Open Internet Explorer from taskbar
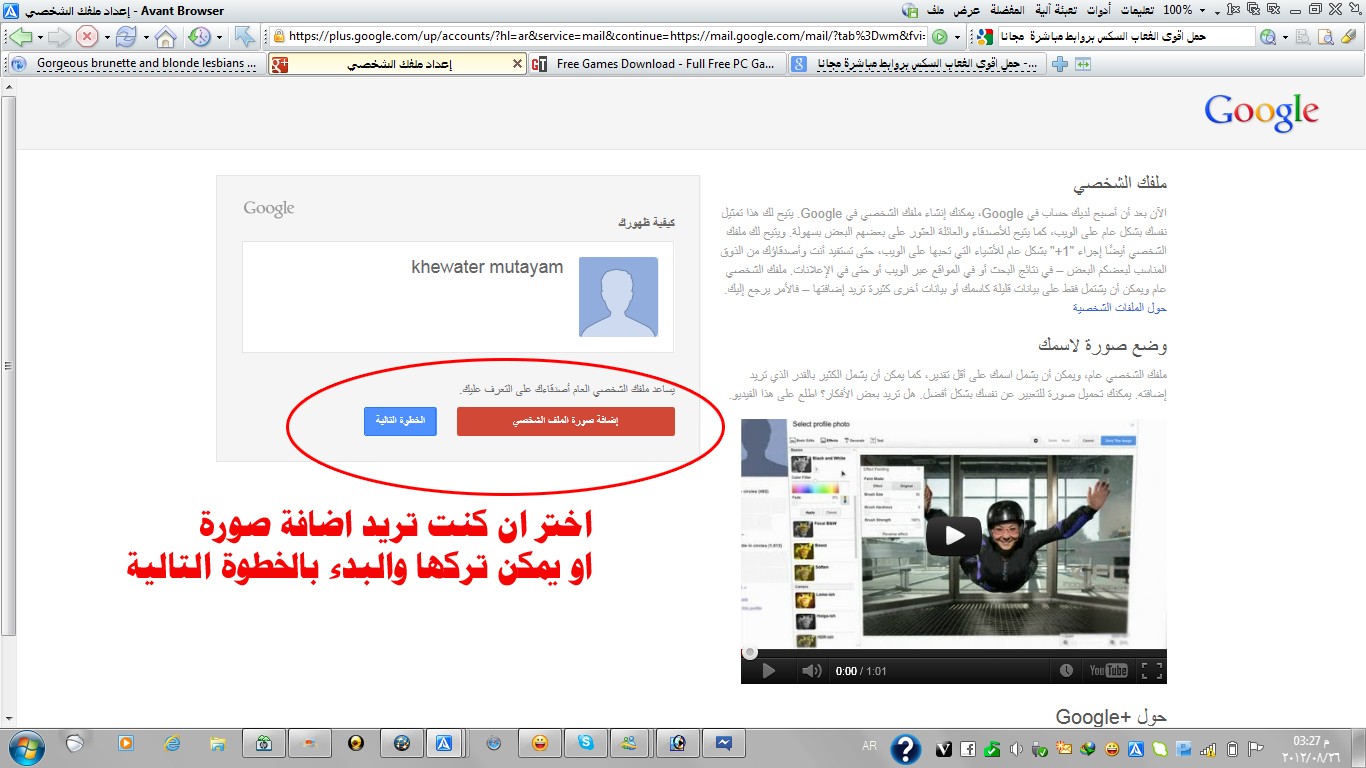The image size is (1366, 768). click(172, 744)
